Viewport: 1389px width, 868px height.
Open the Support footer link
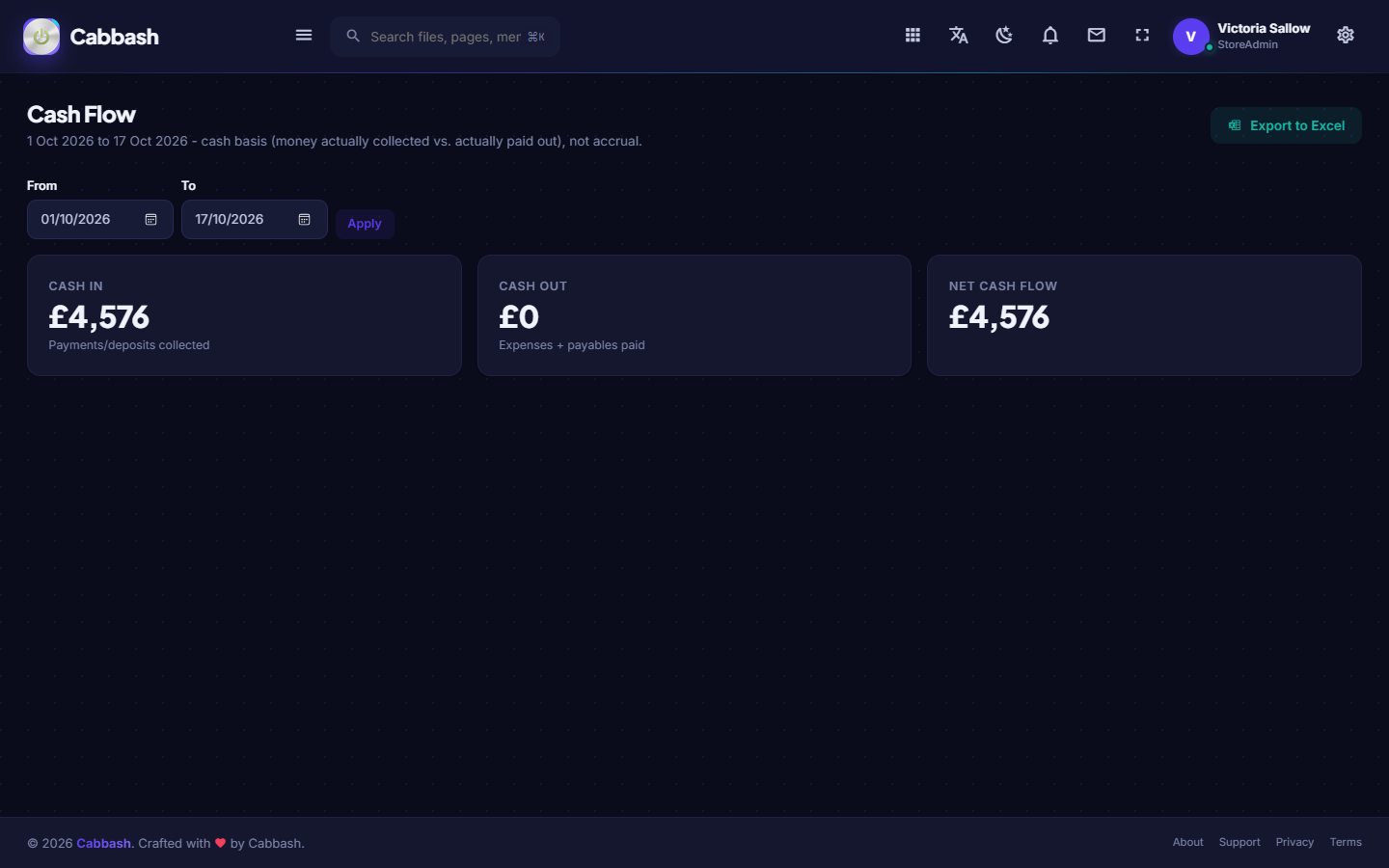point(1239,842)
